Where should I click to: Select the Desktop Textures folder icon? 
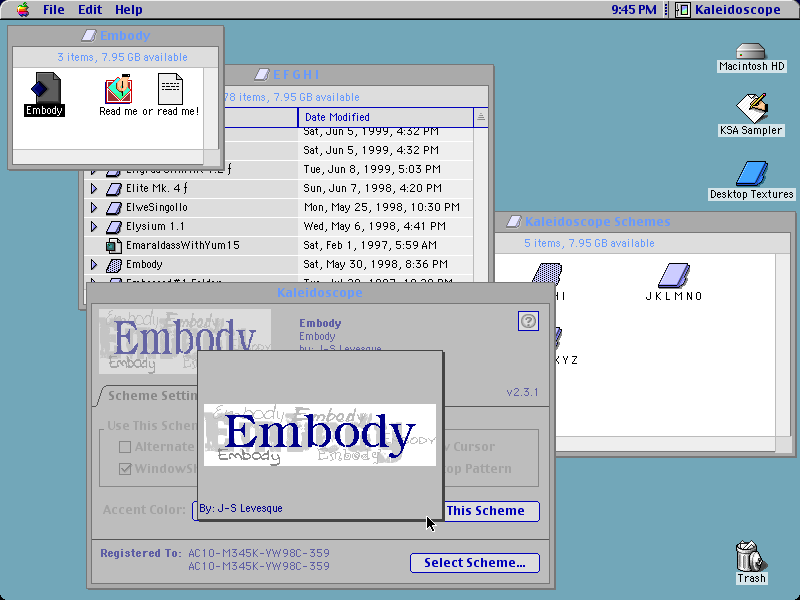(751, 173)
